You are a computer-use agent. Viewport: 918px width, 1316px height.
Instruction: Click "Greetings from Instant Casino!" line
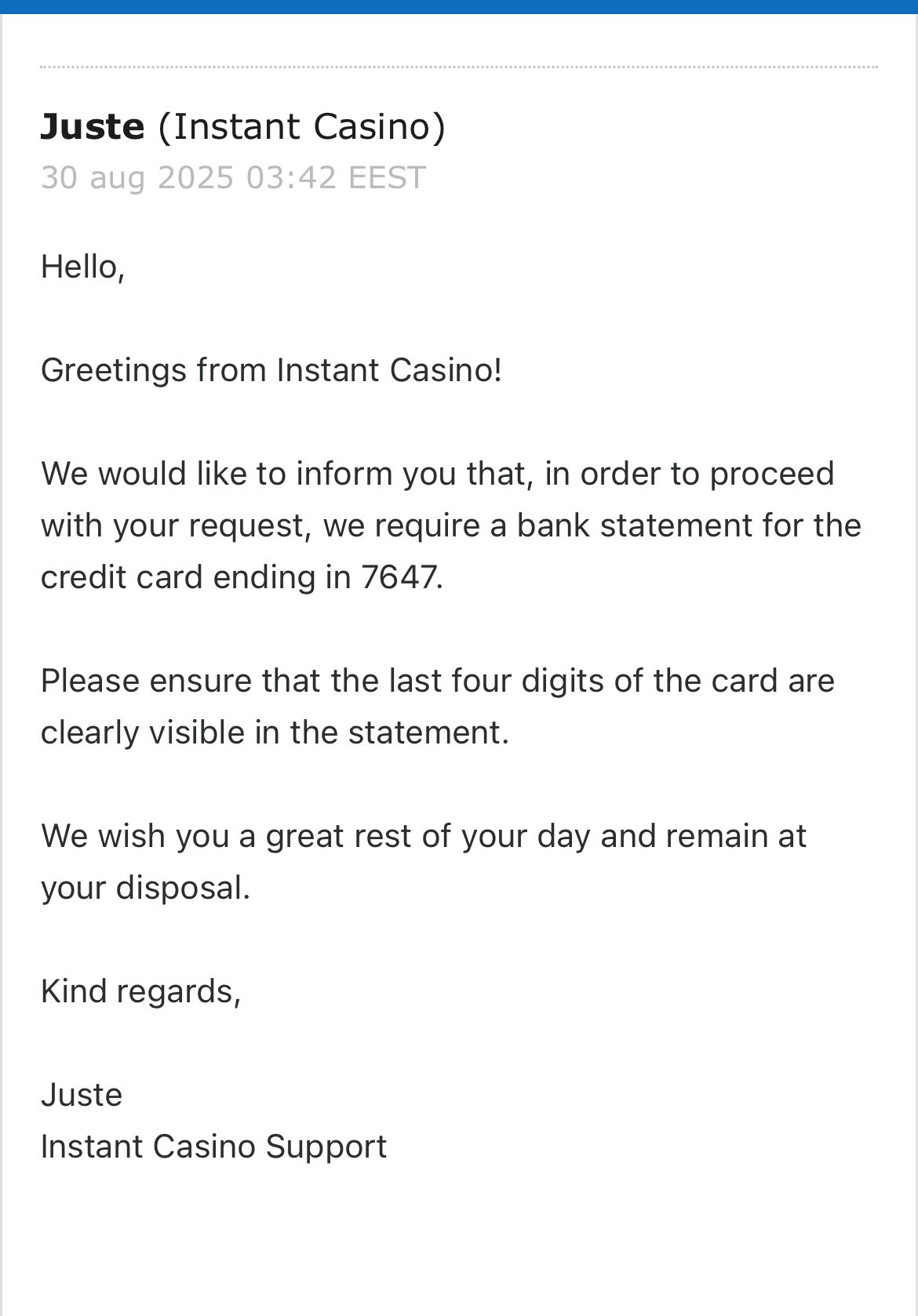pos(271,370)
